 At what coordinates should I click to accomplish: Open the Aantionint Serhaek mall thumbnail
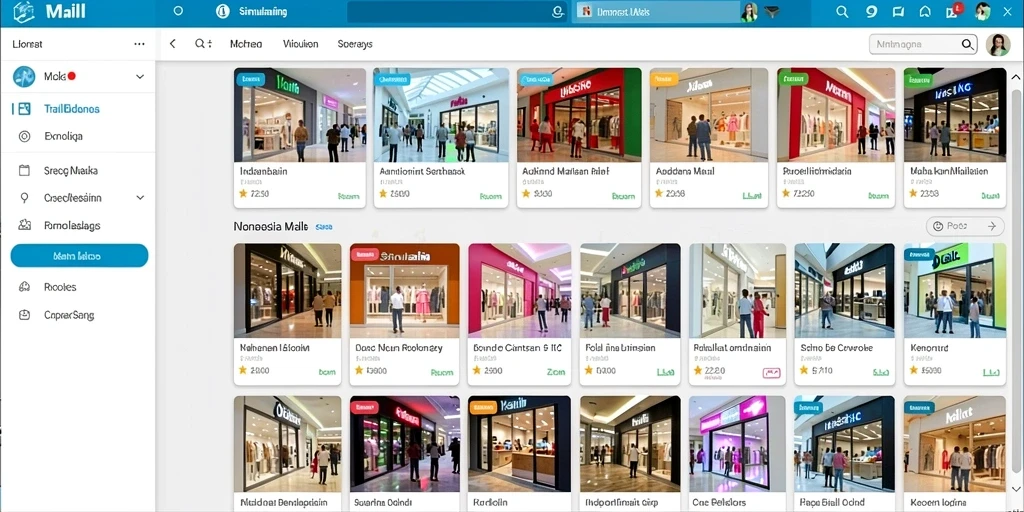coord(441,114)
